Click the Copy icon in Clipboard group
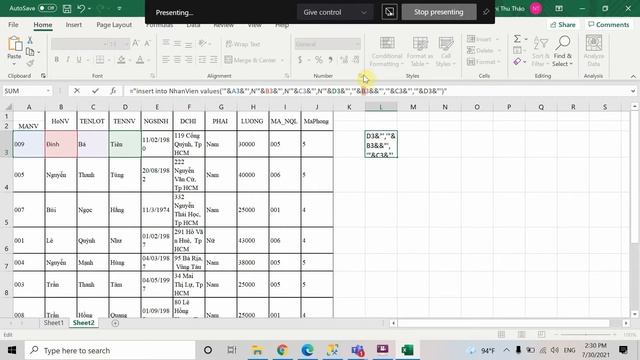The height and width of the screenshot is (360, 640). (30, 52)
